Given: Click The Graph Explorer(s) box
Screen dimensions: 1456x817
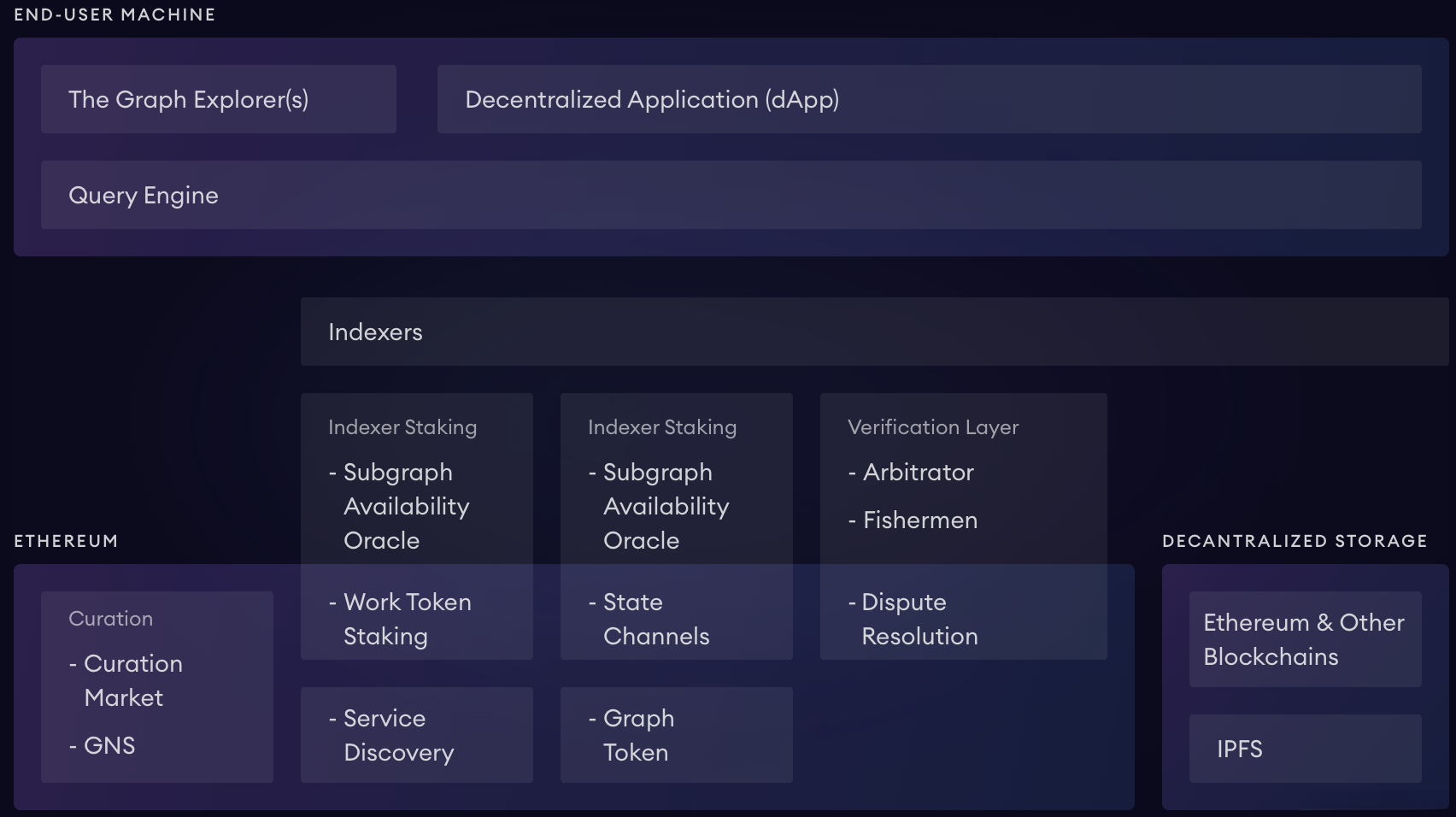Looking at the screenshot, I should pos(218,99).
